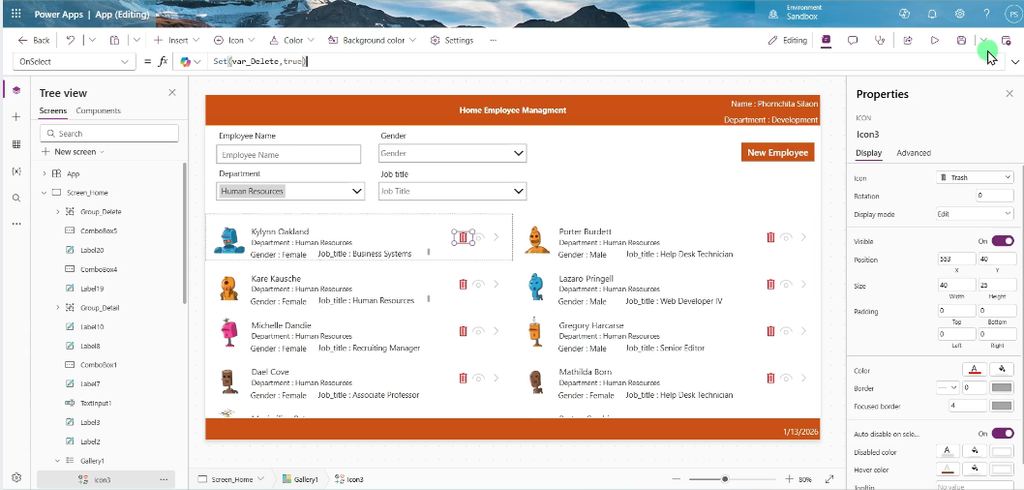1024x490 pixels.
Task: Open the Insert menu
Action: [175, 41]
